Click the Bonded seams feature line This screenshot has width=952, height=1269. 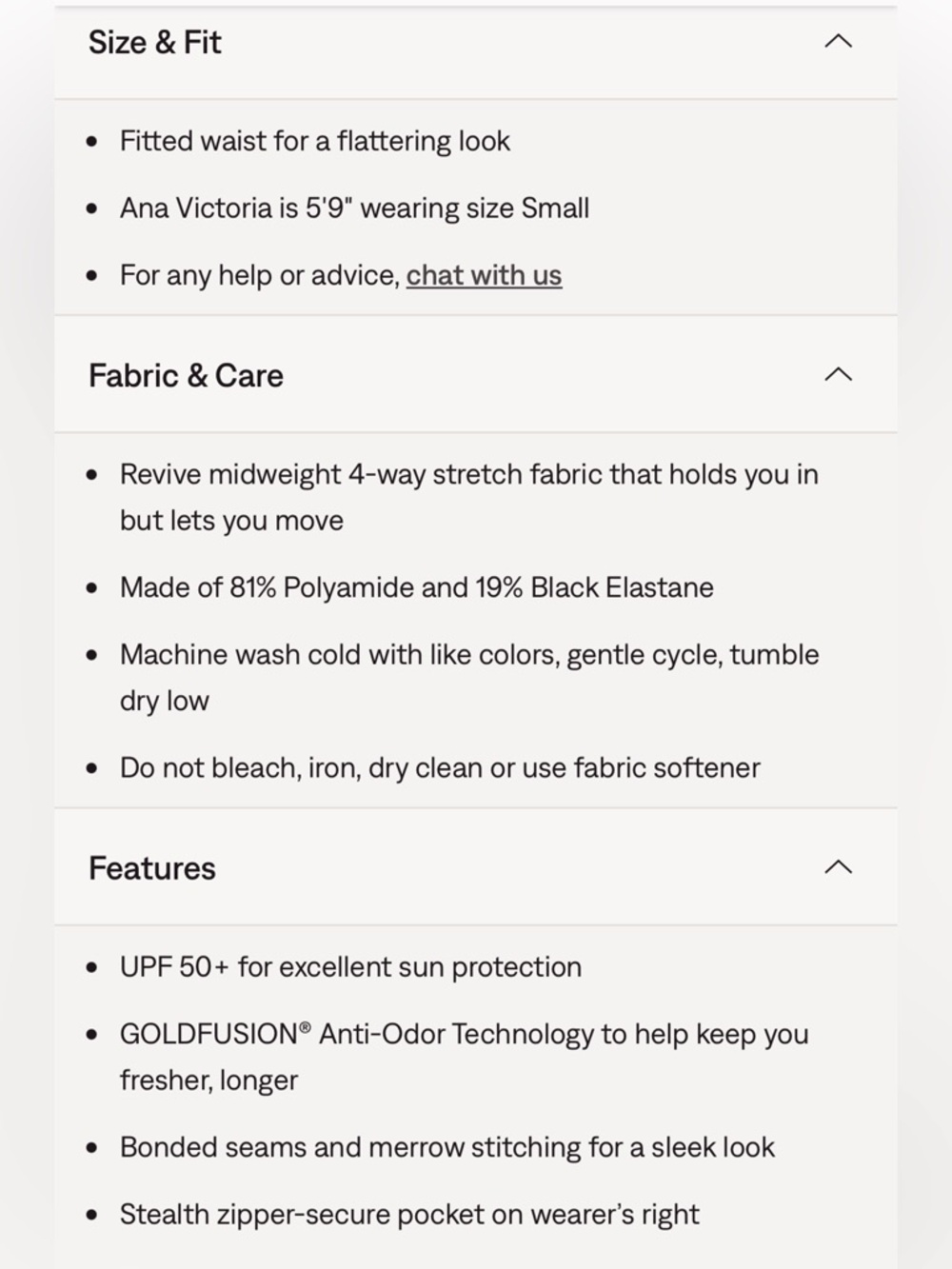447,1147
